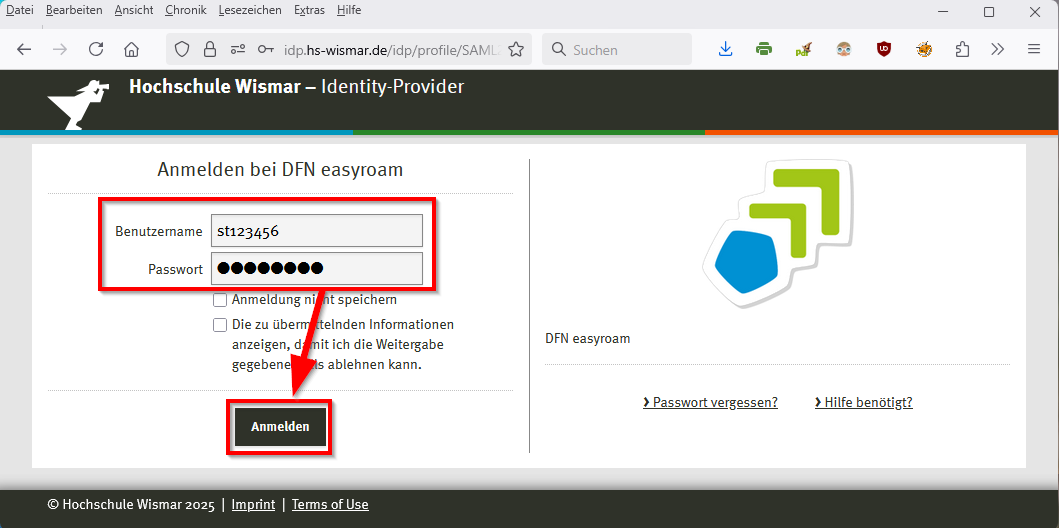Show site security padlock details

click(209, 49)
